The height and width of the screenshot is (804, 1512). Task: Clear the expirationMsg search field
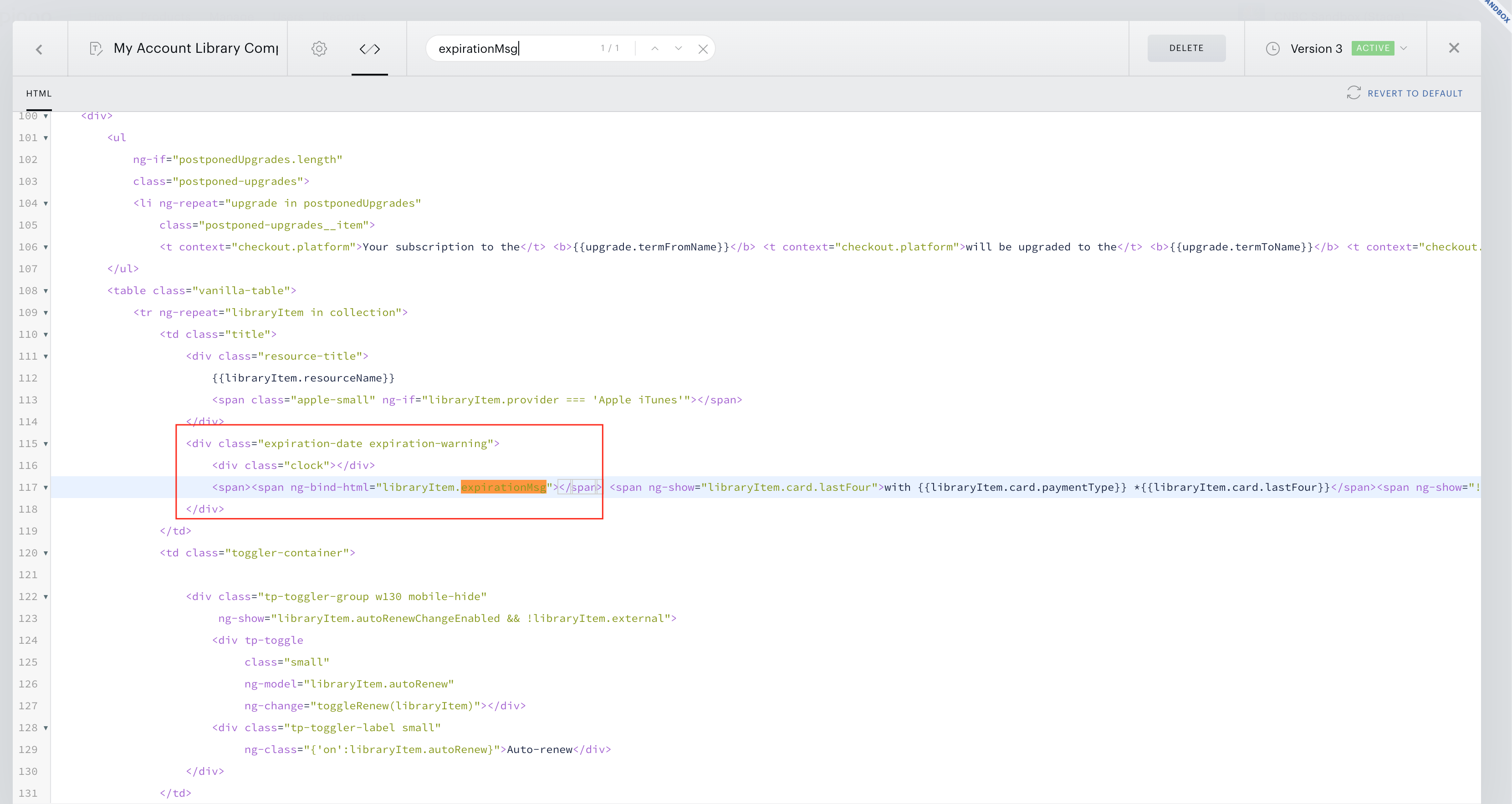pos(703,49)
